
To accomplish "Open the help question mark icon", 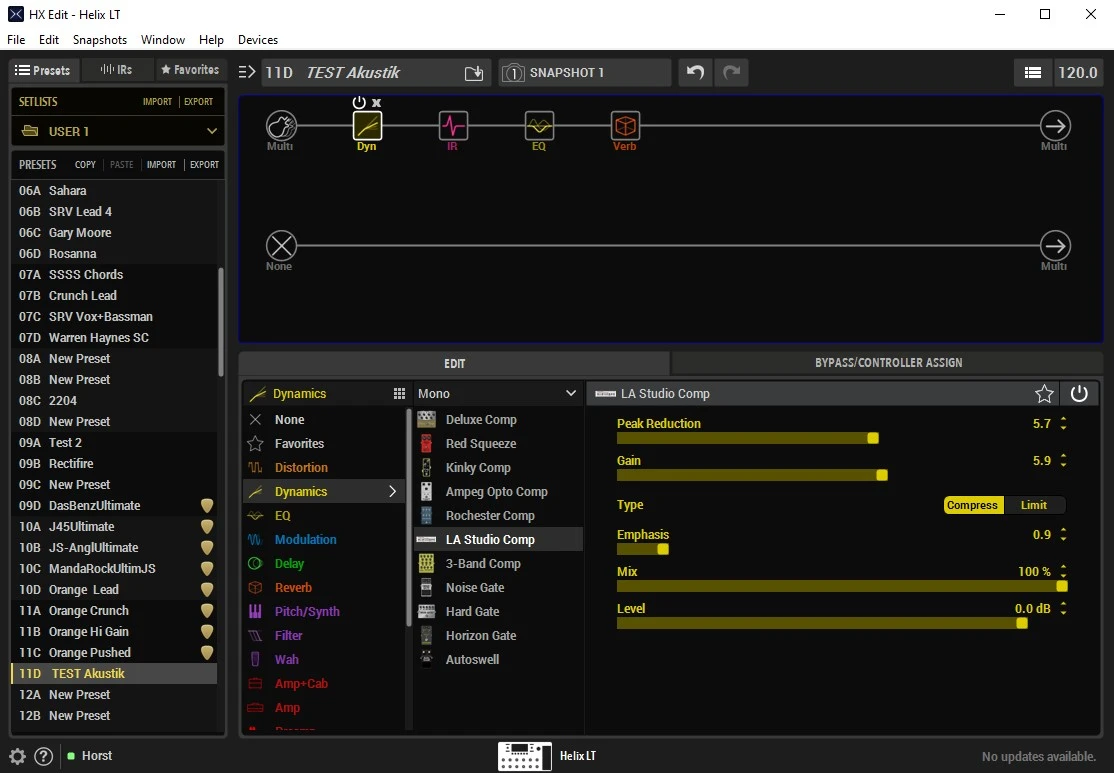I will [44, 756].
